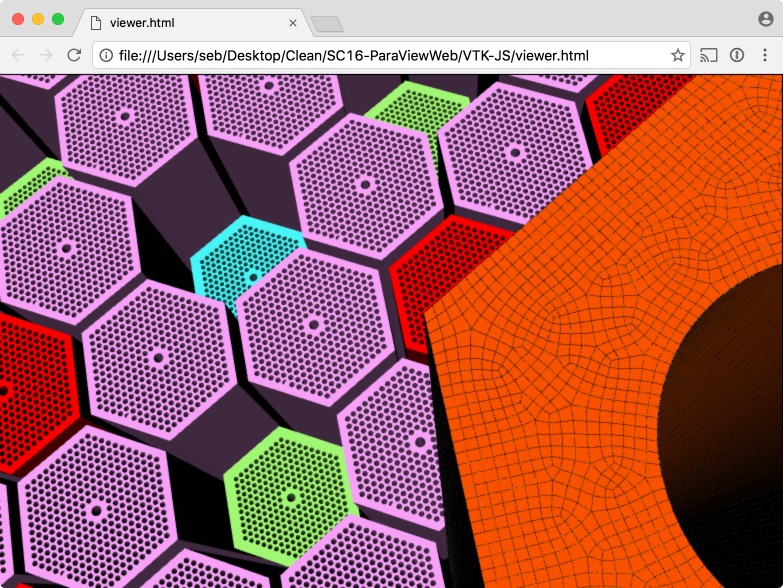This screenshot has height=588, width=783.
Task: Close the viewer.html tab
Action: pos(293,23)
